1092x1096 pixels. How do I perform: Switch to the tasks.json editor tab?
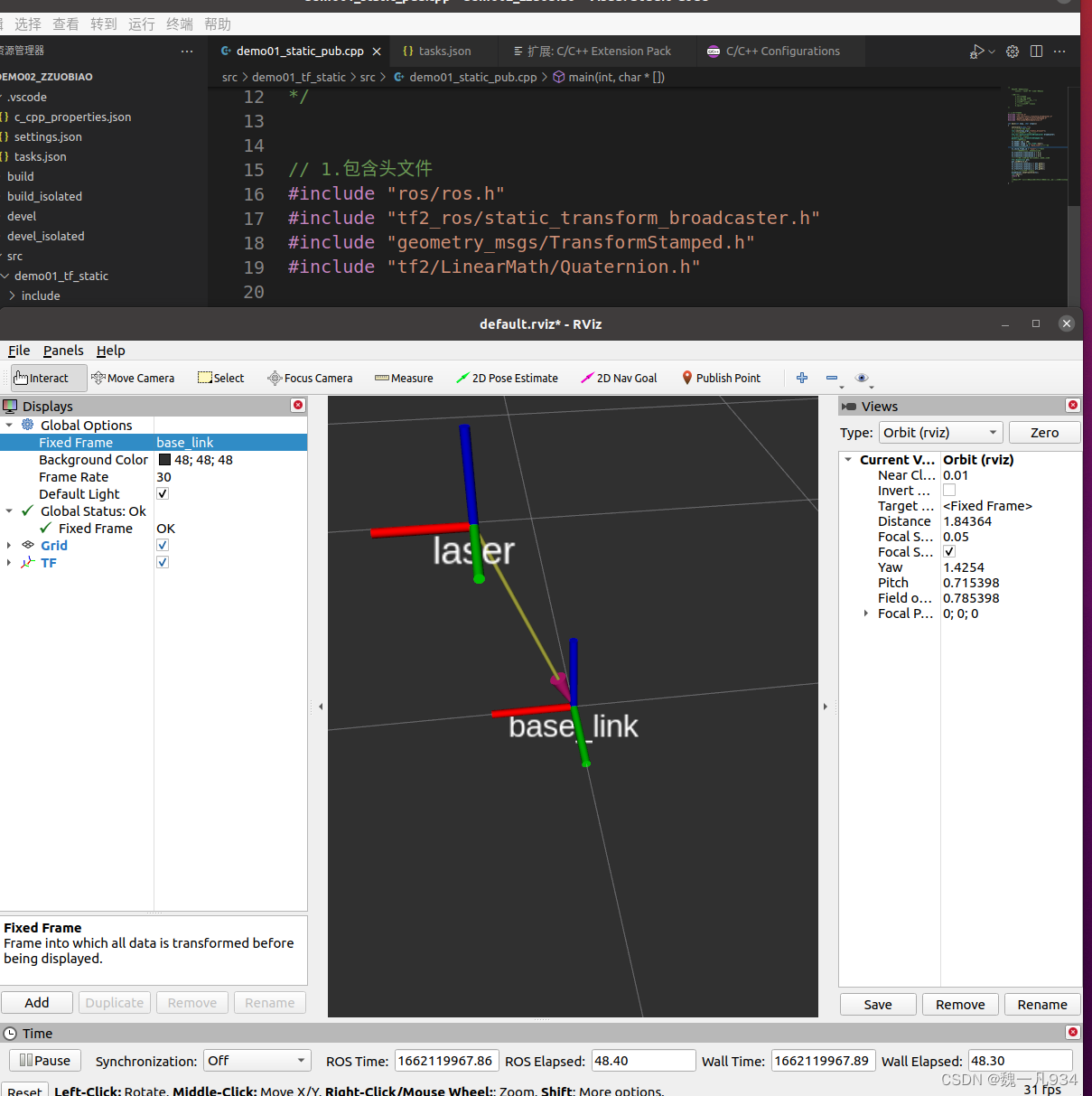pyautogui.click(x=442, y=51)
